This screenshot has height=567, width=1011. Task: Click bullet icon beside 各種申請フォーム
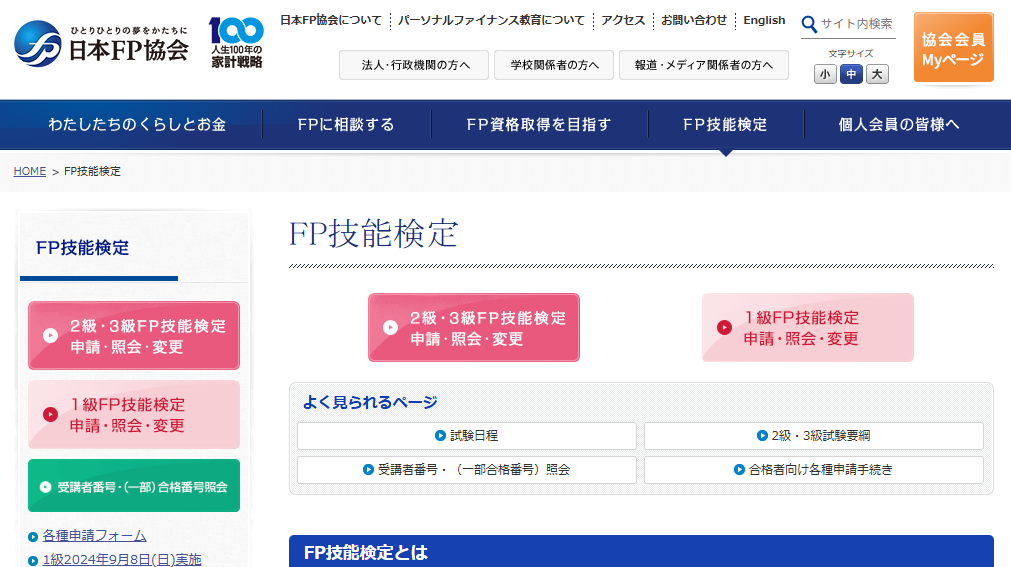33,537
